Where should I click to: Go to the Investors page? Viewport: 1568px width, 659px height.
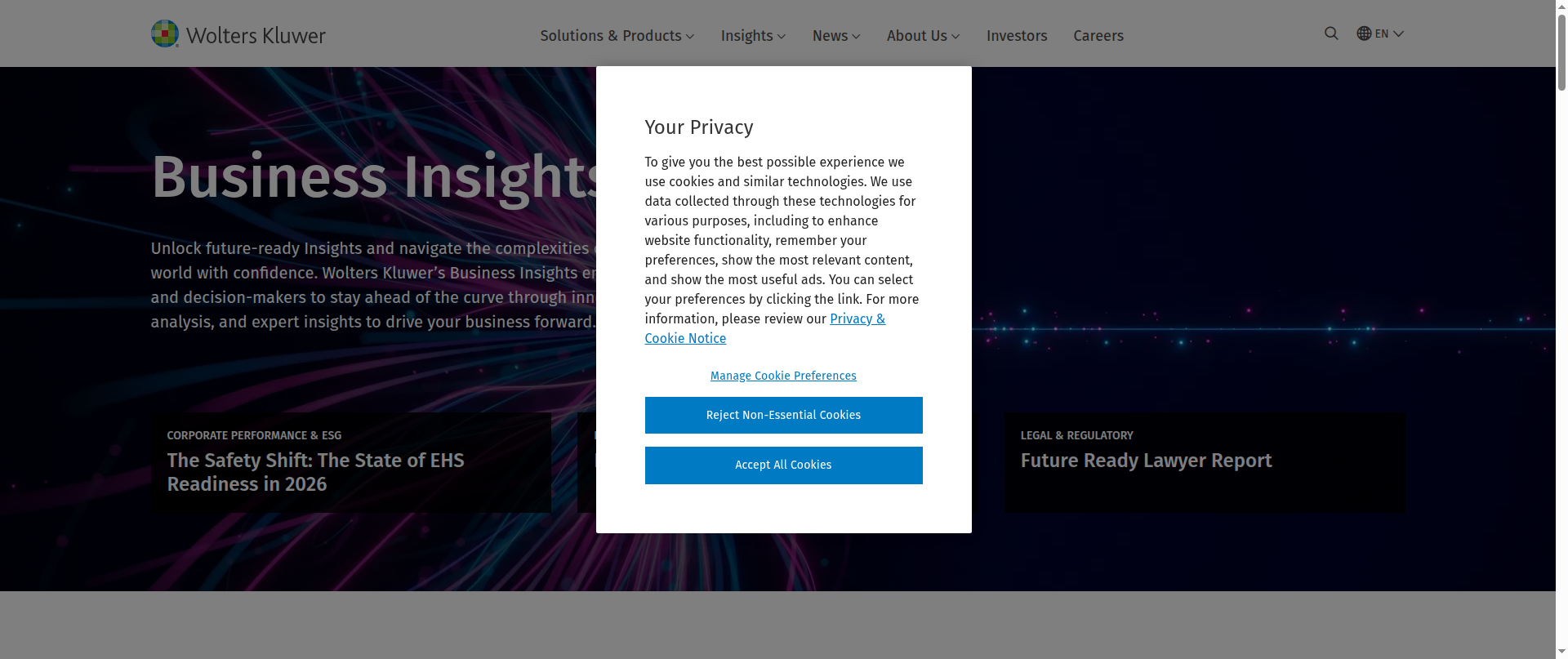(1017, 36)
